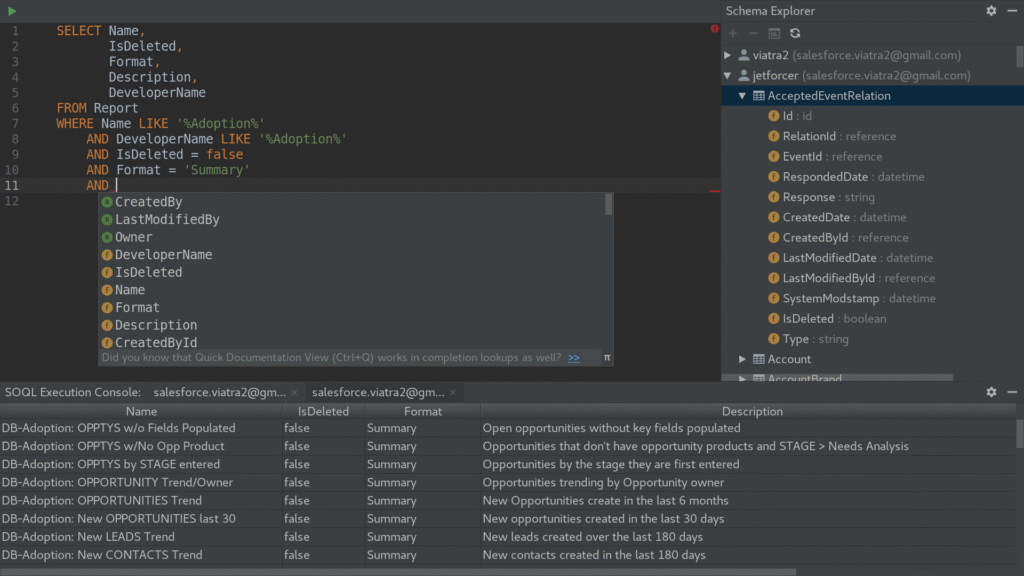Viewport: 1024px width, 576px height.
Task: Select DeveloperName from the completion list
Action: pos(163,255)
